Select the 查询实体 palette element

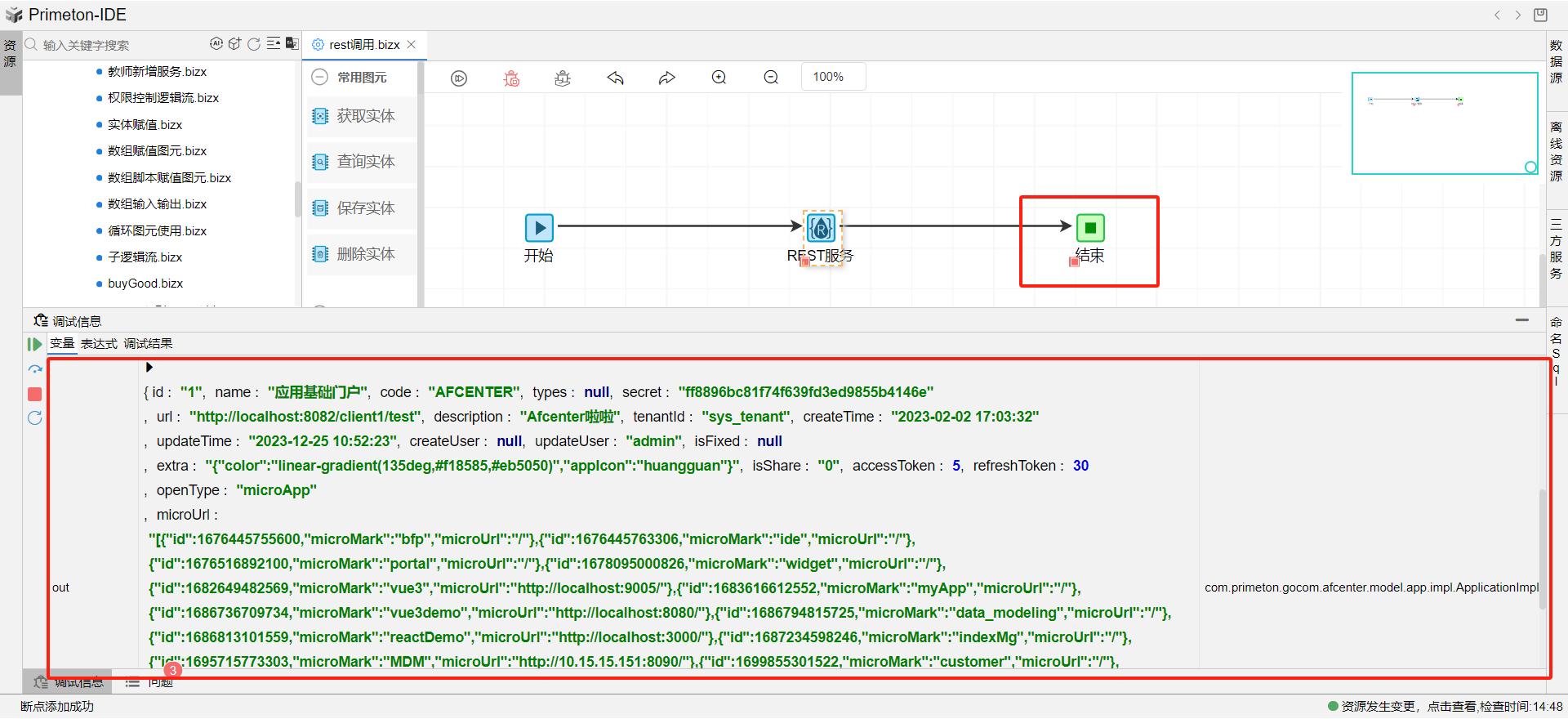click(365, 162)
